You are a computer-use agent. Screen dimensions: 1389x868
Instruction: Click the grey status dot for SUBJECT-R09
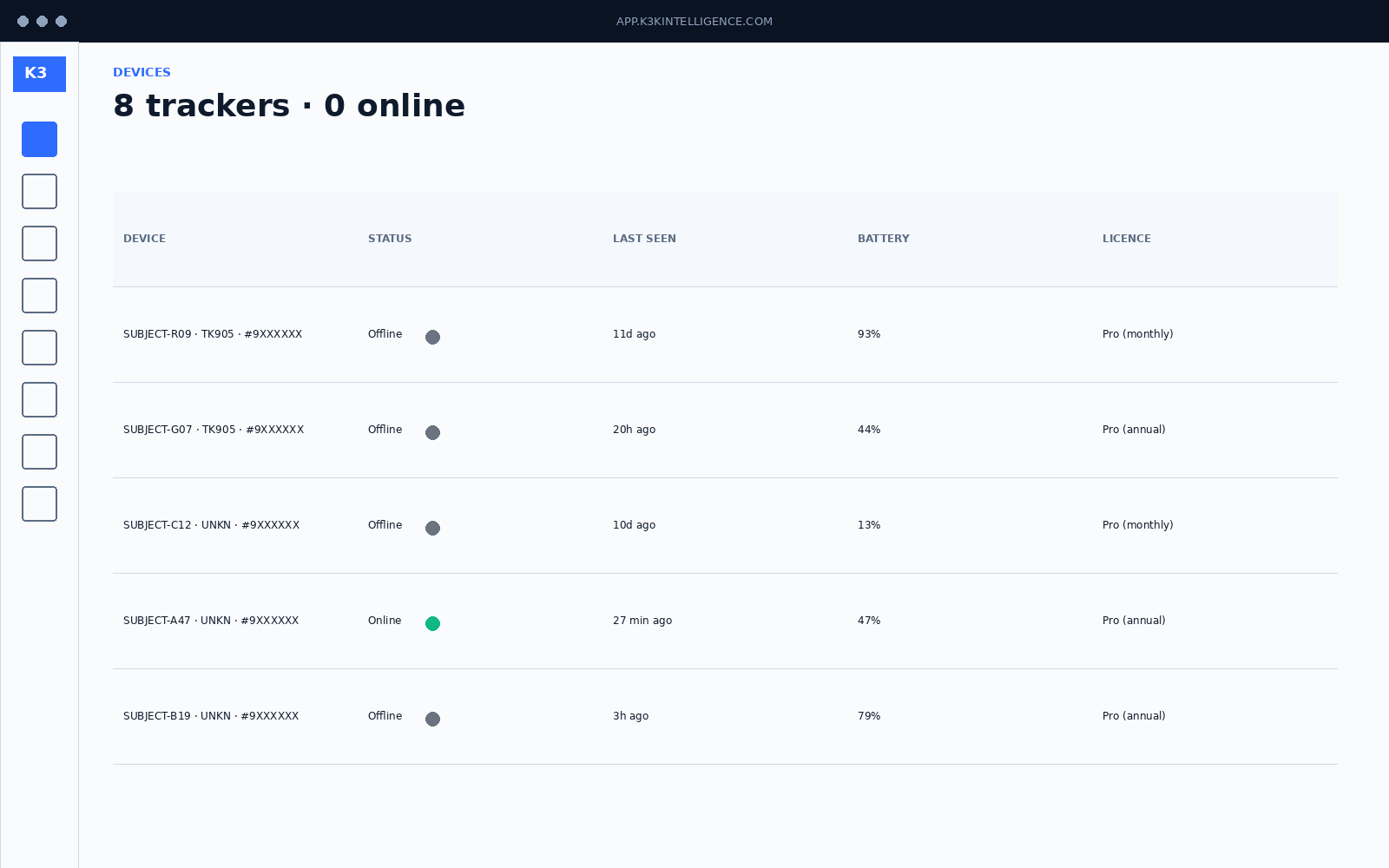432,337
